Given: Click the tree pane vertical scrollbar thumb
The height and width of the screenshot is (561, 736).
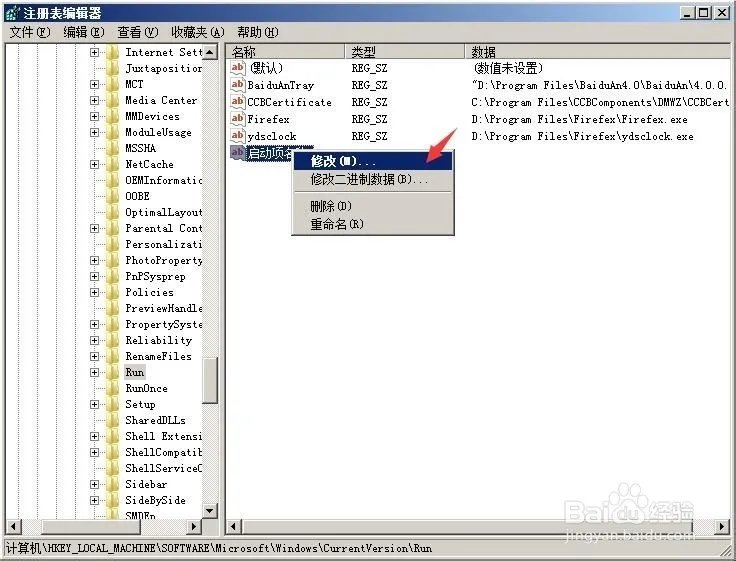Looking at the screenshot, I should (x=210, y=380).
